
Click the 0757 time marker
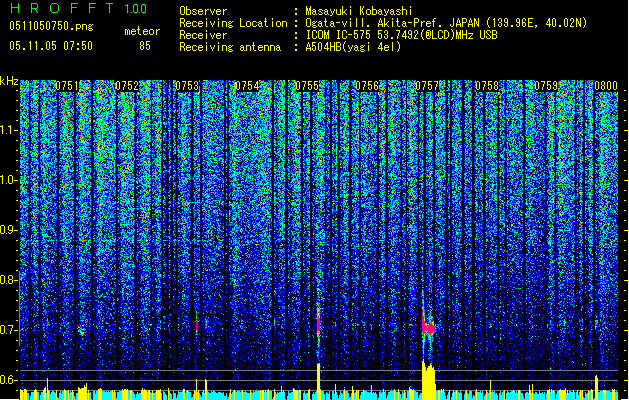[x=427, y=86]
